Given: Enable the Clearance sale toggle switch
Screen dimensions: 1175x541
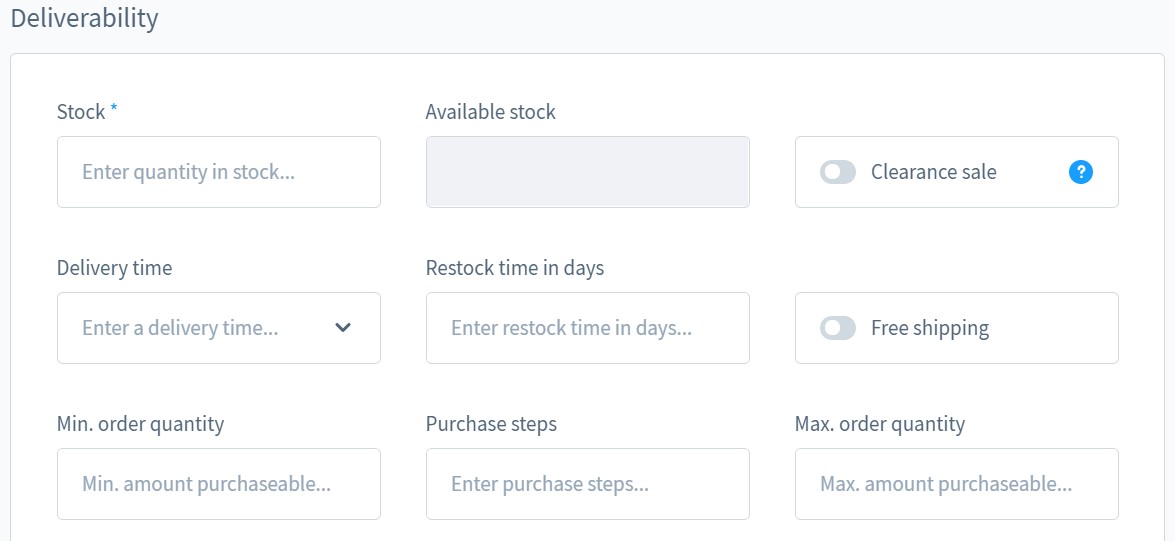Looking at the screenshot, I should (x=838, y=172).
